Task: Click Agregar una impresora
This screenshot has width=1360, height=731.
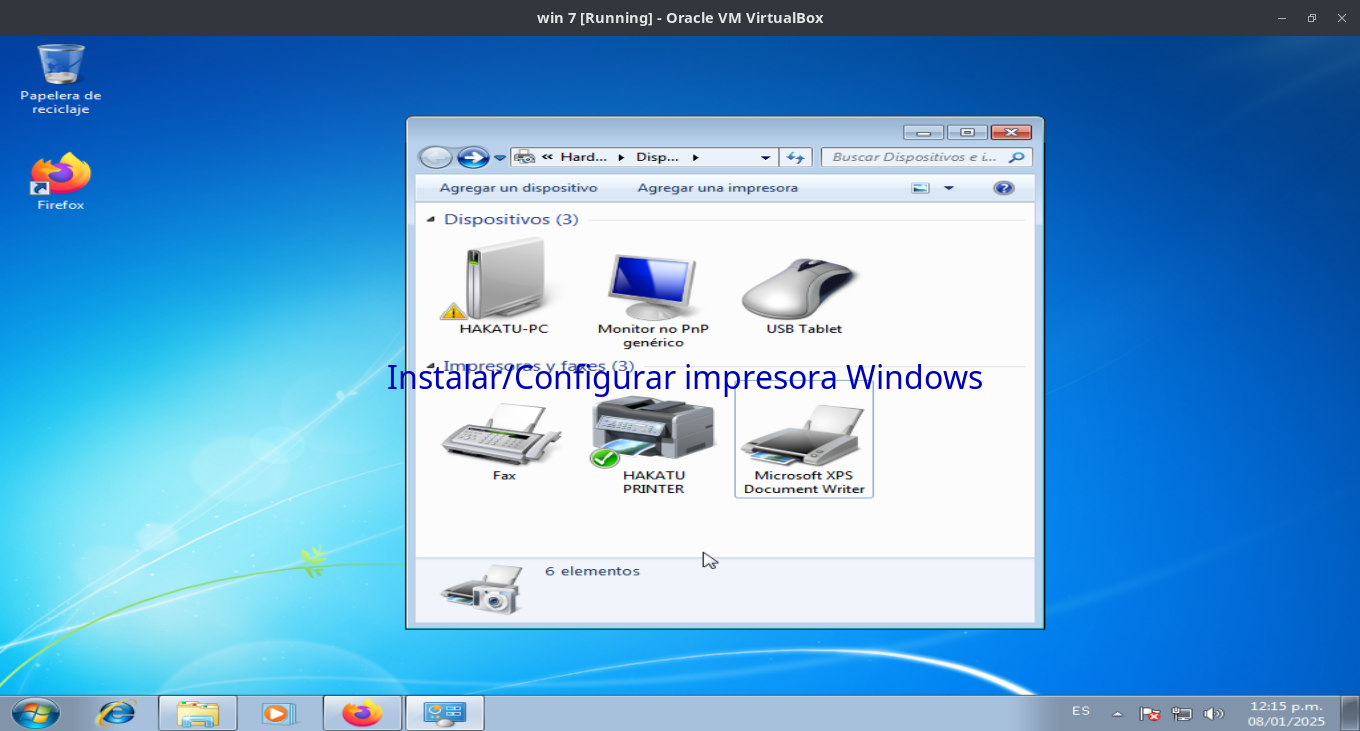Action: point(717,188)
